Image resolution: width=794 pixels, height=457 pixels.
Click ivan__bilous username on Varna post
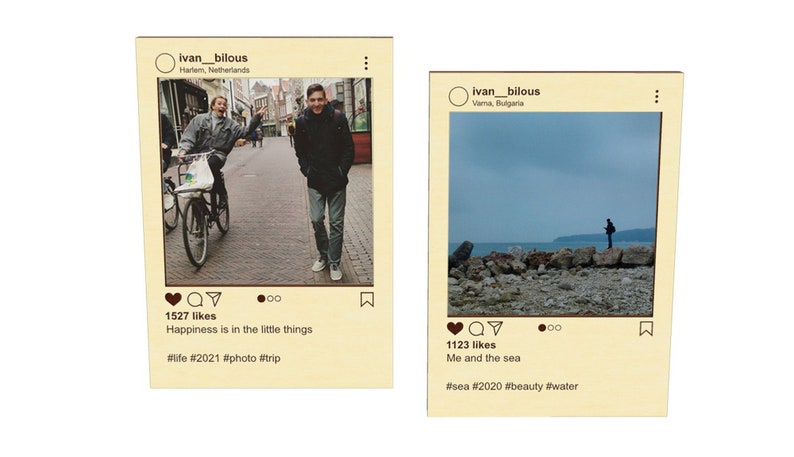(506, 92)
